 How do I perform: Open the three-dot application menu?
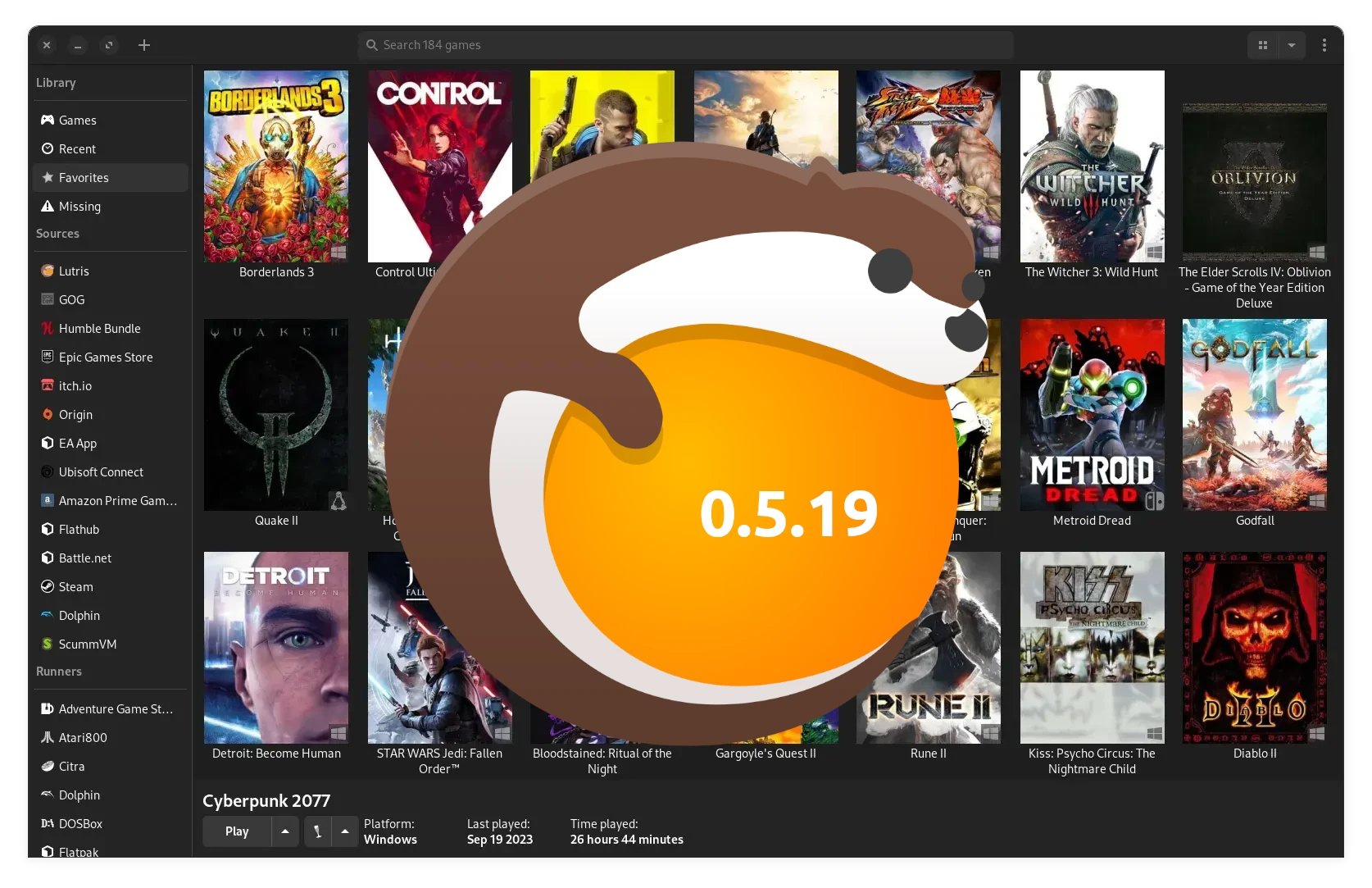click(x=1324, y=45)
